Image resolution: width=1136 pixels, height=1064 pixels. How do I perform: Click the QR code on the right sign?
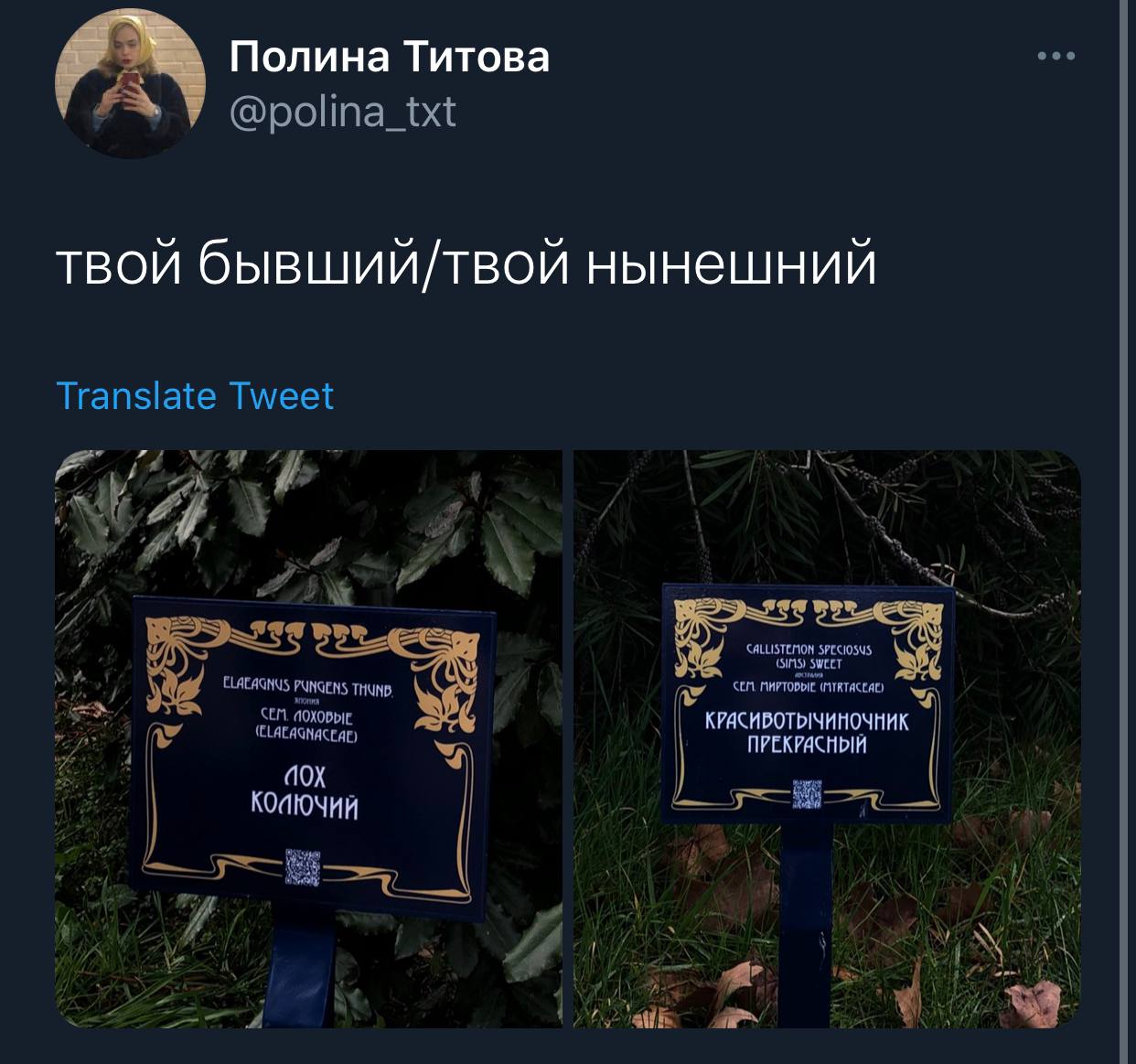[807, 794]
